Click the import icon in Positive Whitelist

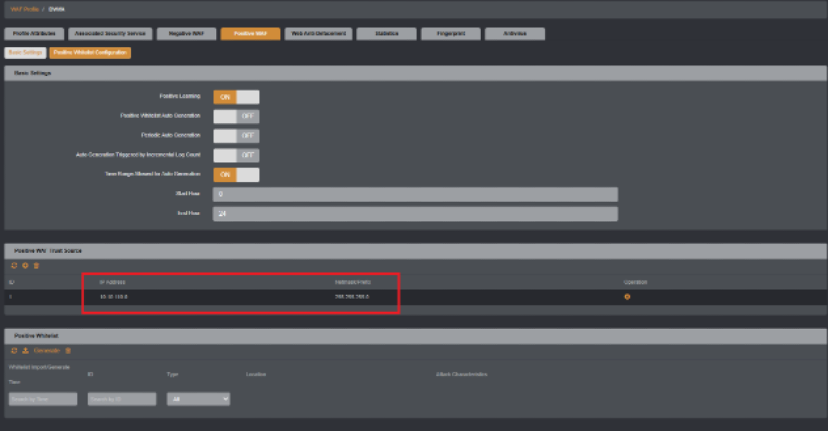coord(25,351)
